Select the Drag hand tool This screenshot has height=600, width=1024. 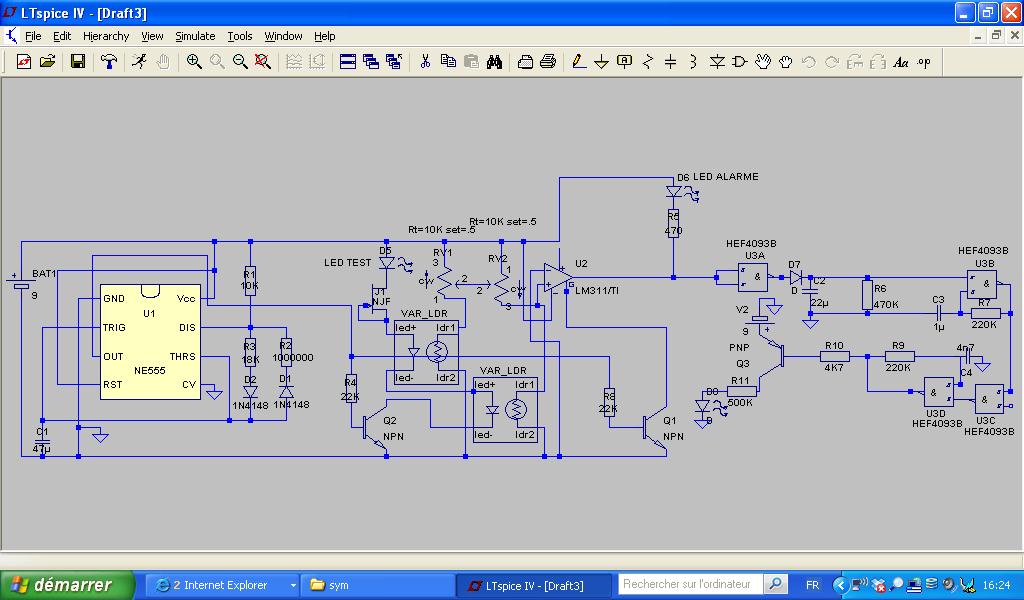[786, 61]
